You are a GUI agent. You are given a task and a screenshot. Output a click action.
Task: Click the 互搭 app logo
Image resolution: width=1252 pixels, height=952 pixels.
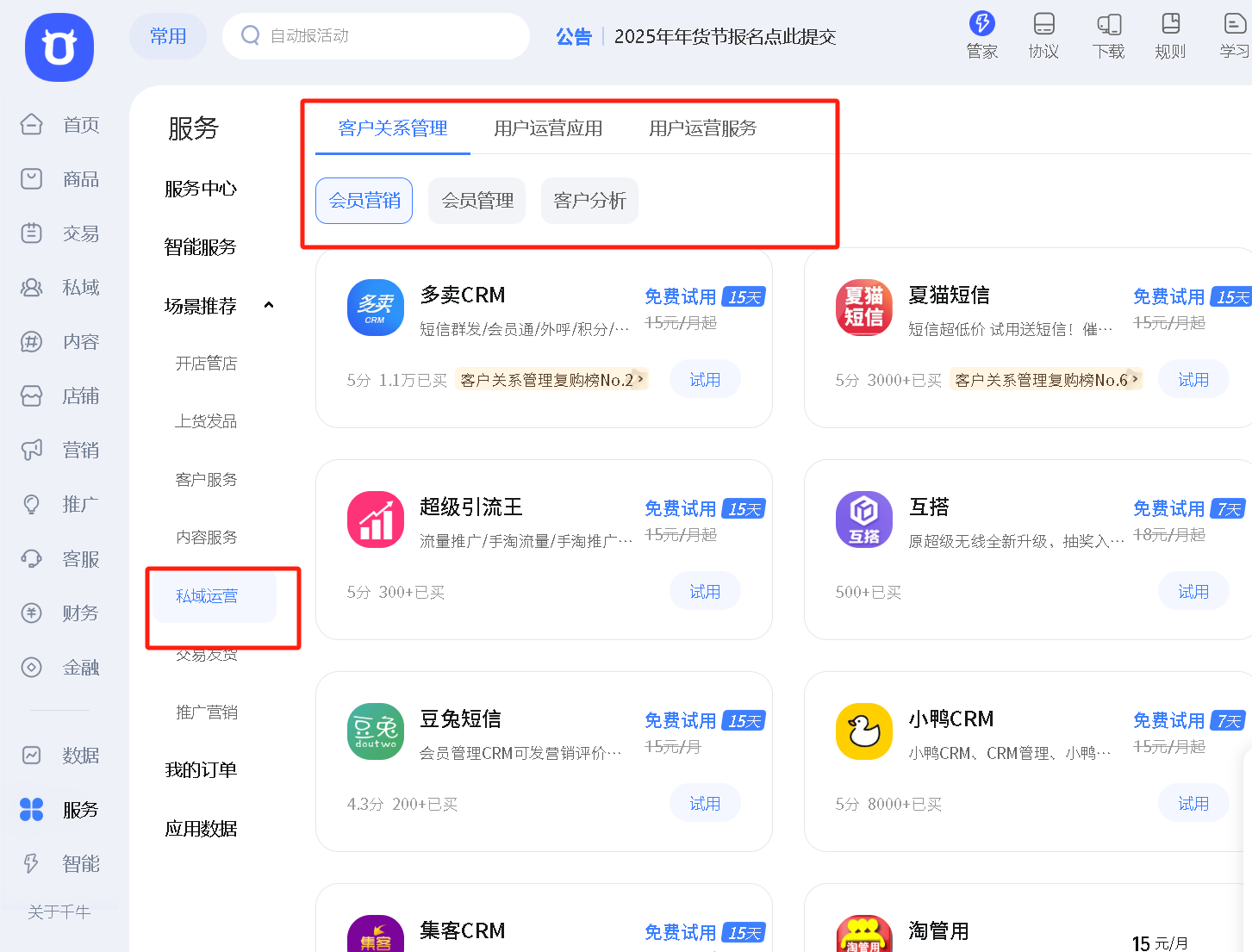tap(864, 520)
